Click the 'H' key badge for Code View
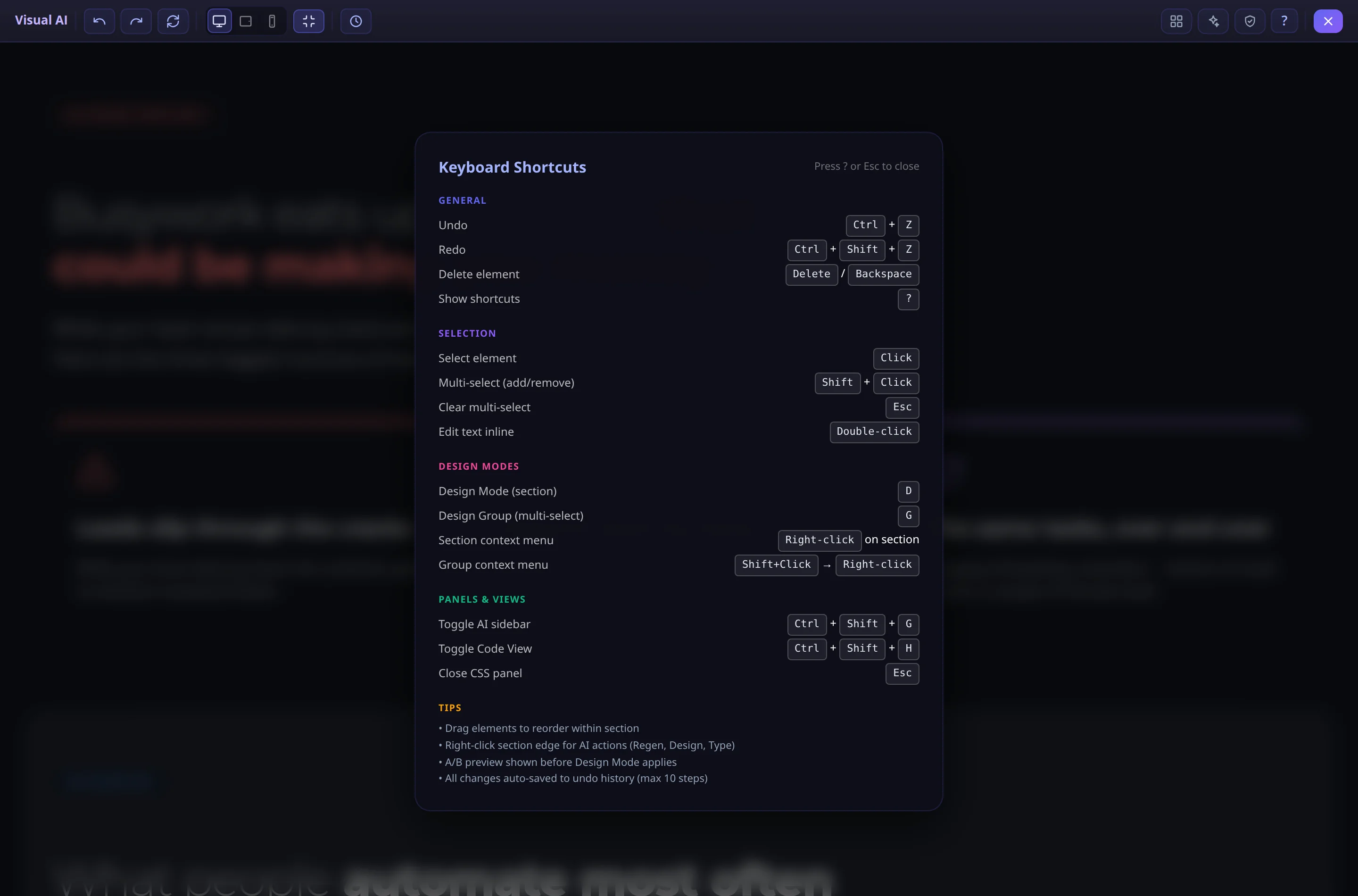1358x896 pixels. (x=908, y=648)
